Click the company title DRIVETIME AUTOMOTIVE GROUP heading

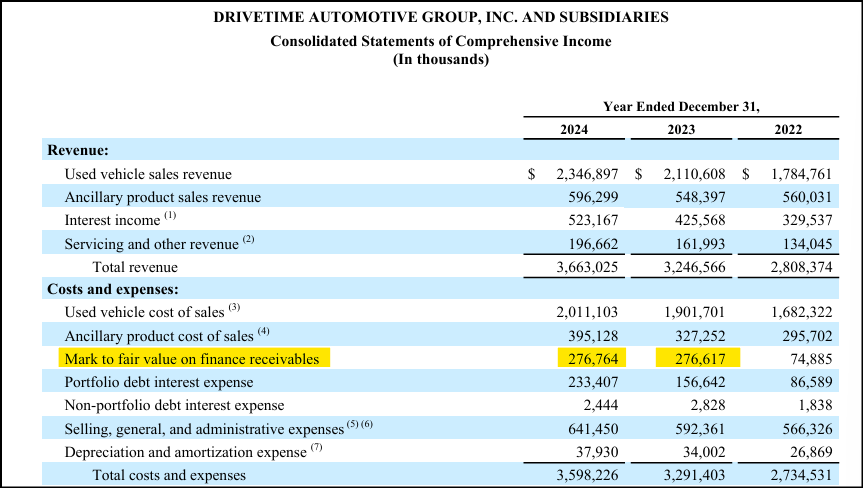click(x=441, y=17)
